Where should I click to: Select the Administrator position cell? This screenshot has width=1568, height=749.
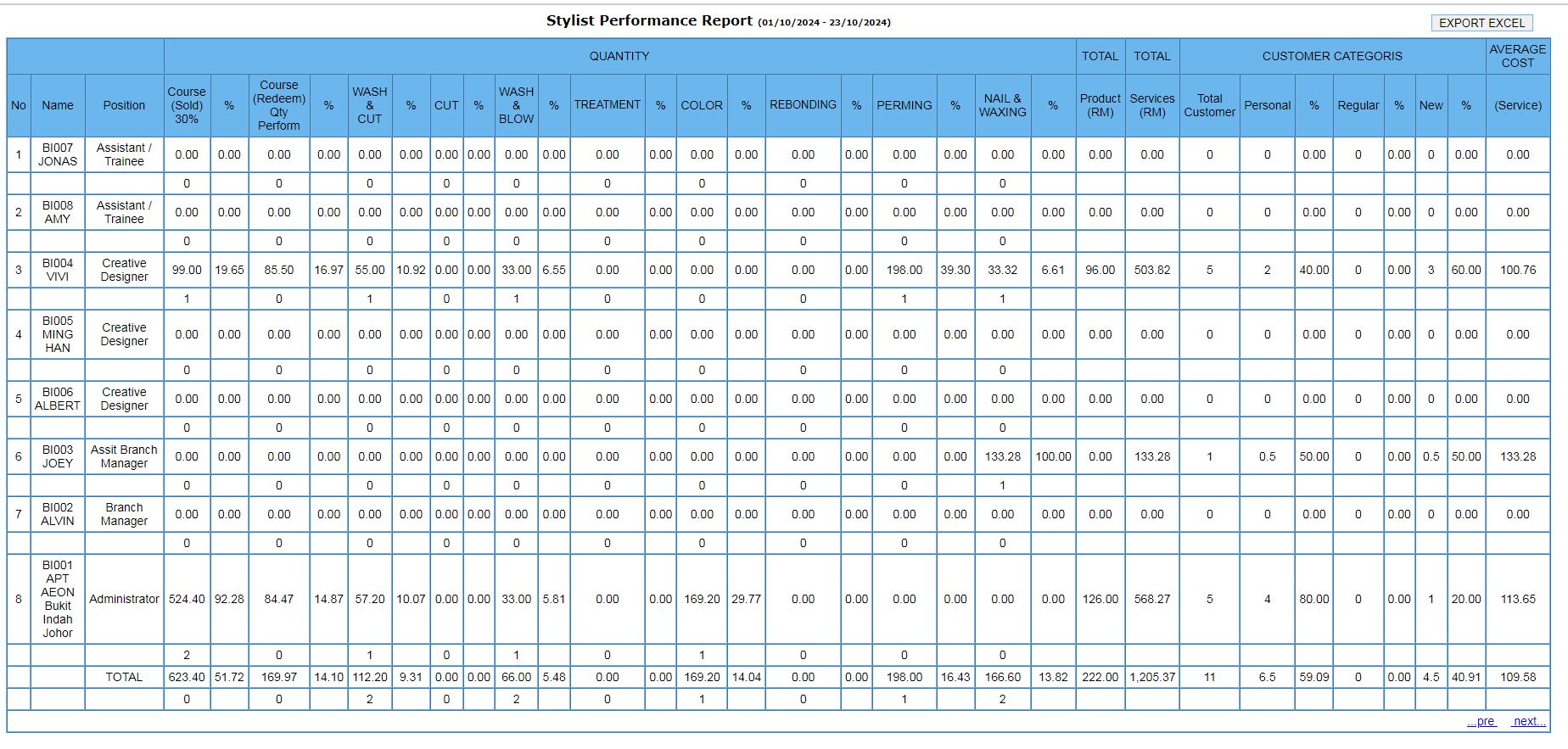(x=124, y=599)
